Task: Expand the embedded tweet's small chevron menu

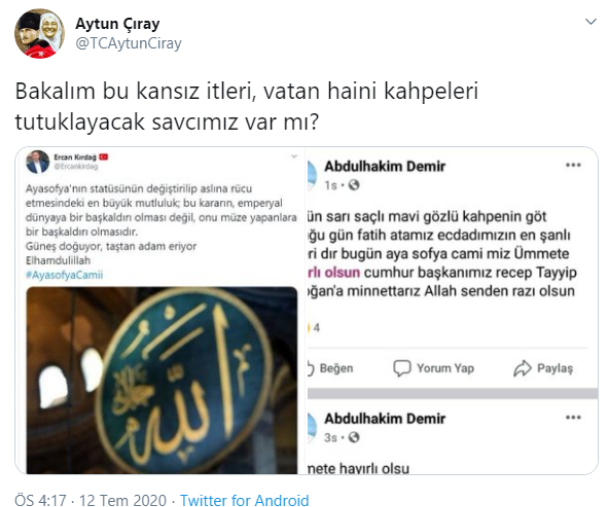Action: coord(294,156)
